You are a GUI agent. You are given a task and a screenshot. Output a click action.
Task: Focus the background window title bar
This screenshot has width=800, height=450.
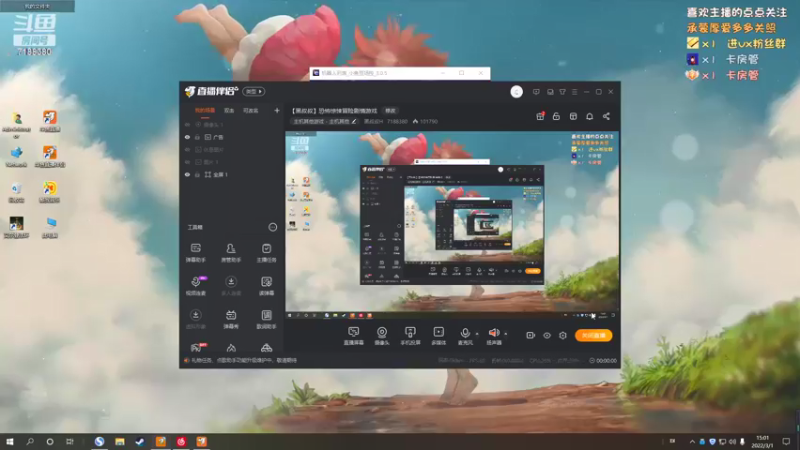tap(400, 73)
